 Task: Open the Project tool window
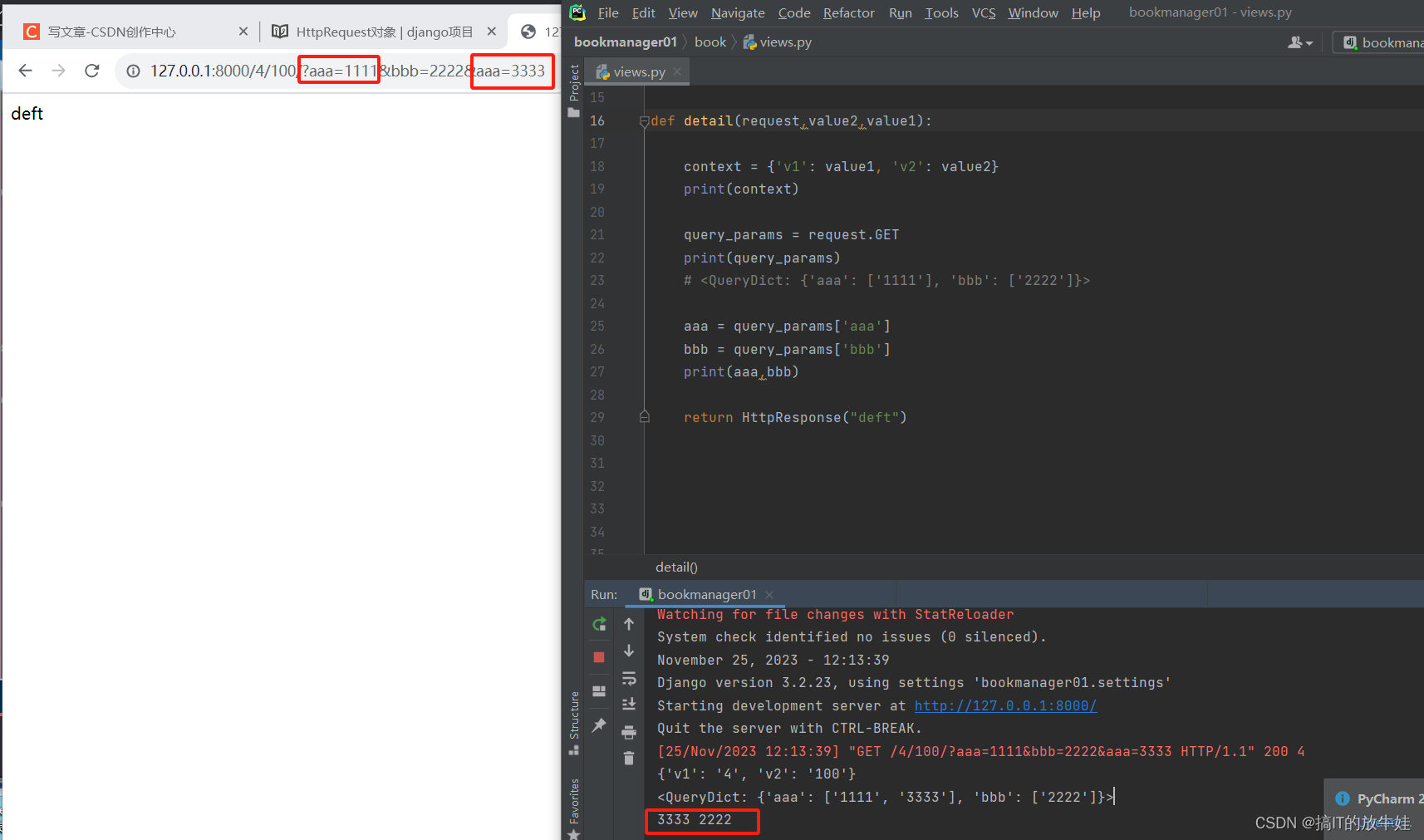pyautogui.click(x=574, y=90)
